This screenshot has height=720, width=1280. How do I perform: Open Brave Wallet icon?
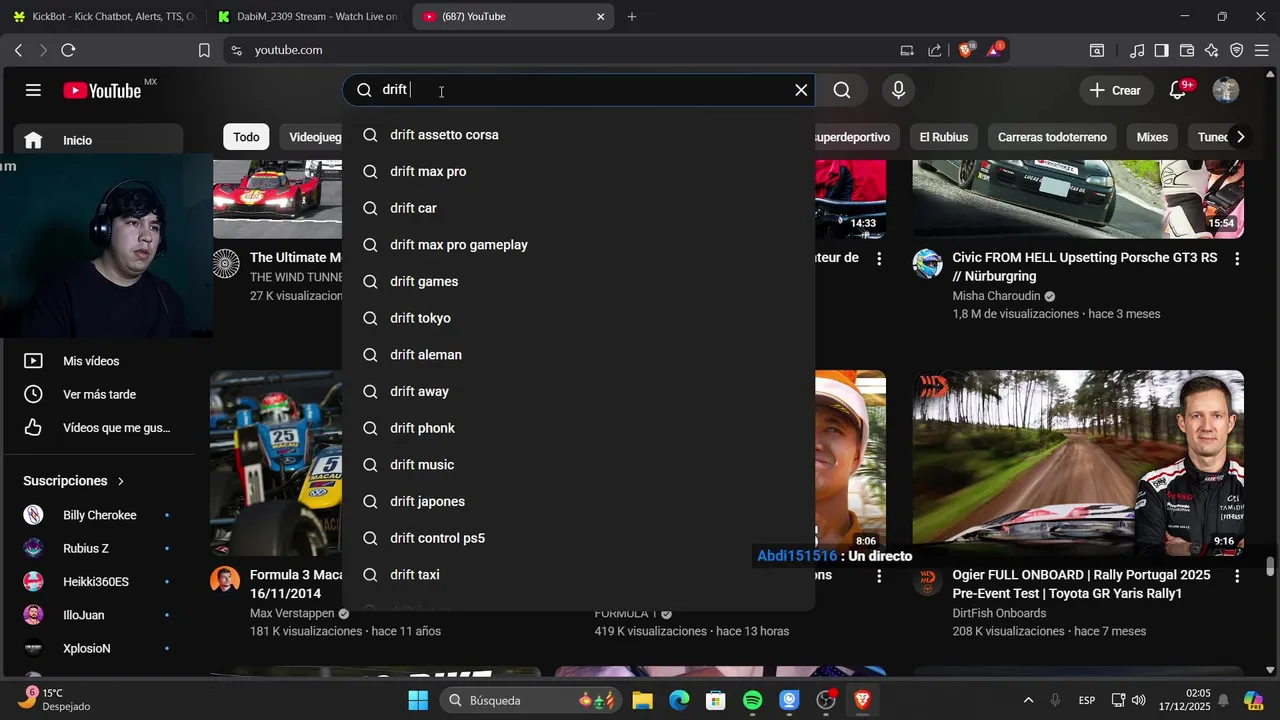pos(1187,50)
